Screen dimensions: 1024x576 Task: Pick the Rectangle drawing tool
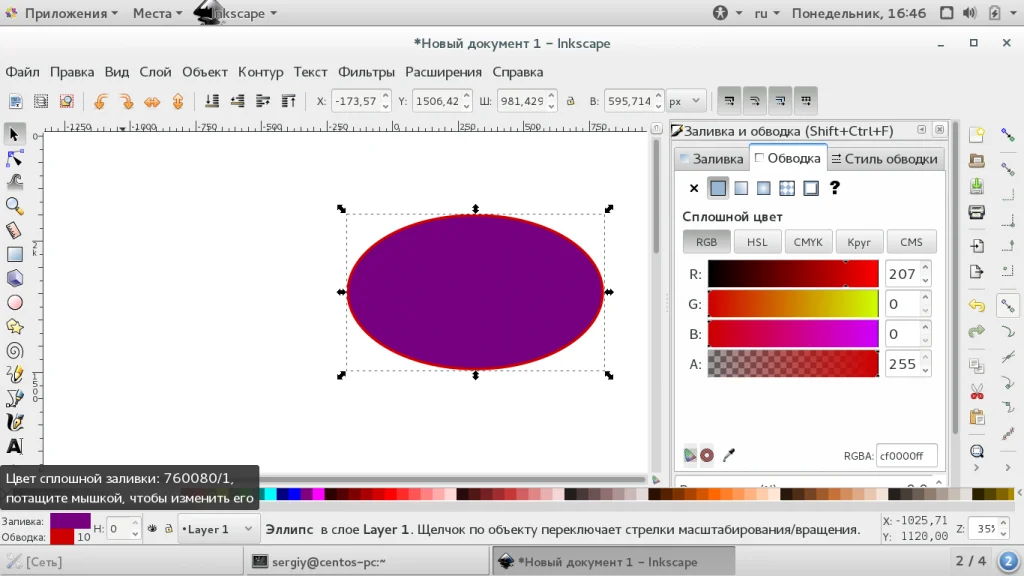pos(15,254)
